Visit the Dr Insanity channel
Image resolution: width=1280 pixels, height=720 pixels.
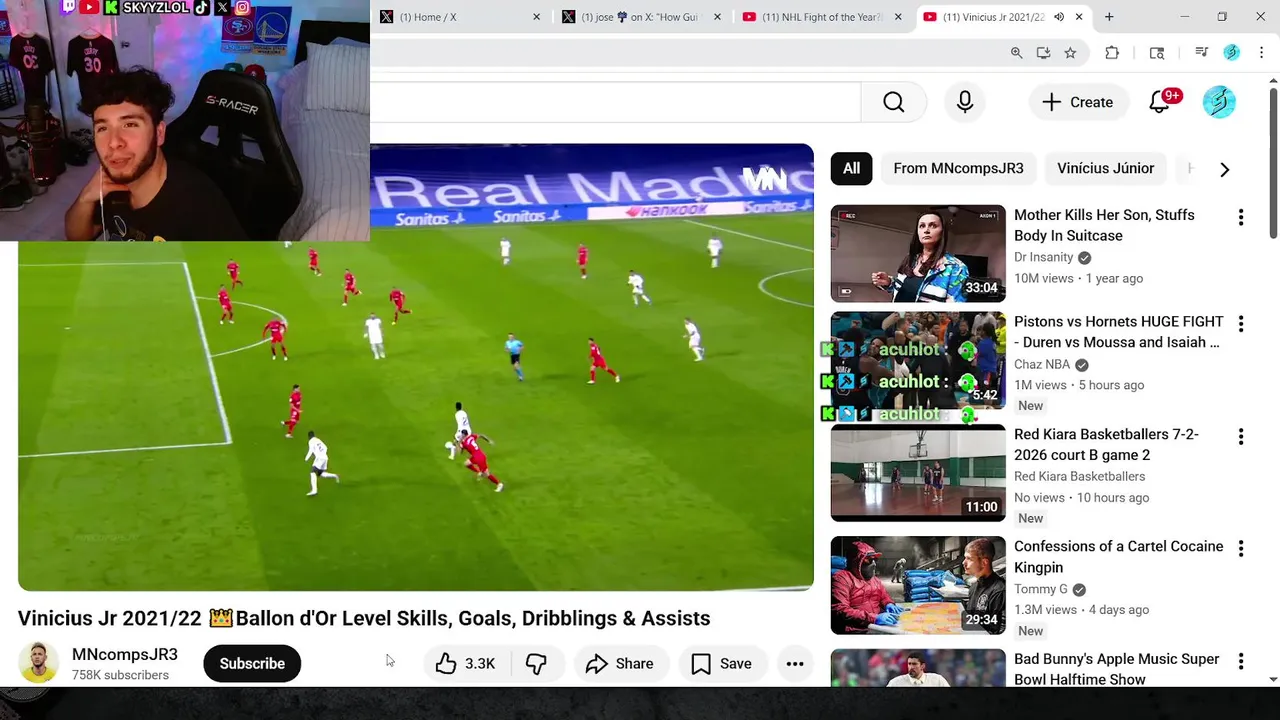[1043, 257]
